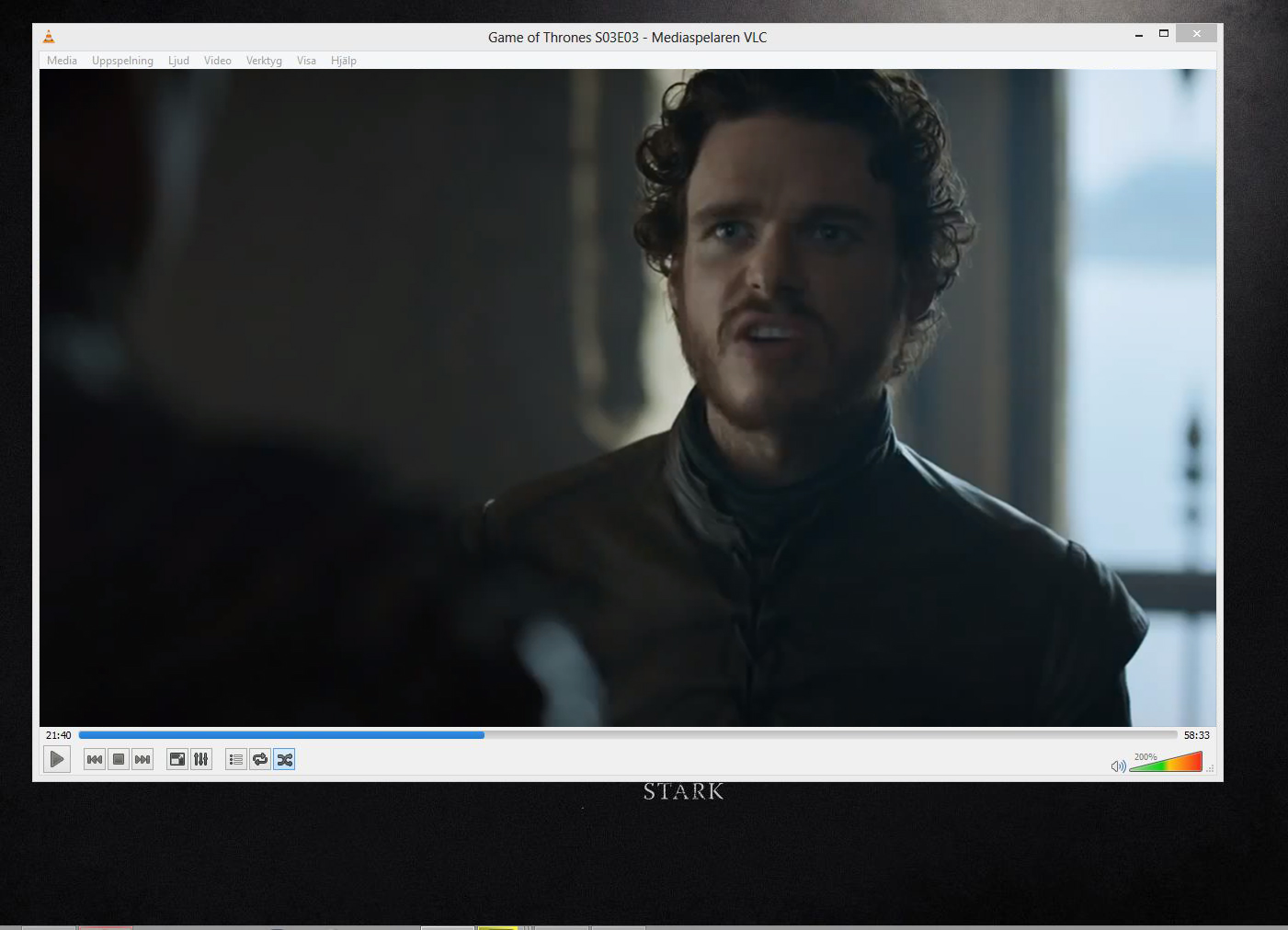This screenshot has height=930, width=1288.
Task: Show the playlist view
Action: [x=235, y=759]
